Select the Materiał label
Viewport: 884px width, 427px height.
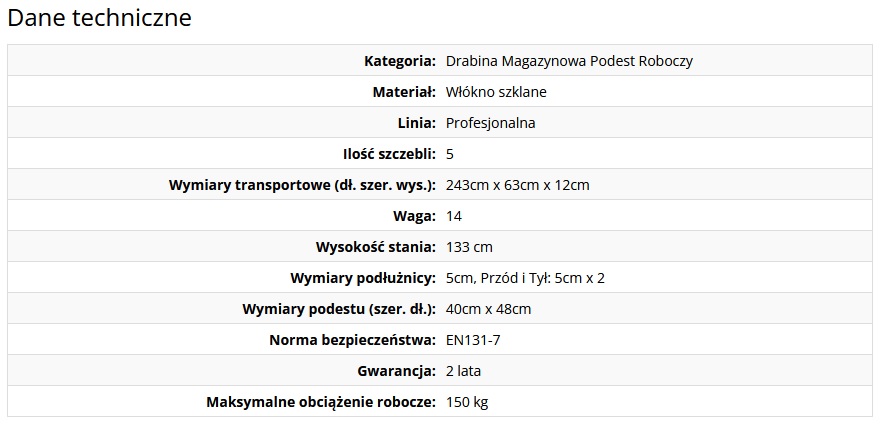[x=404, y=92]
